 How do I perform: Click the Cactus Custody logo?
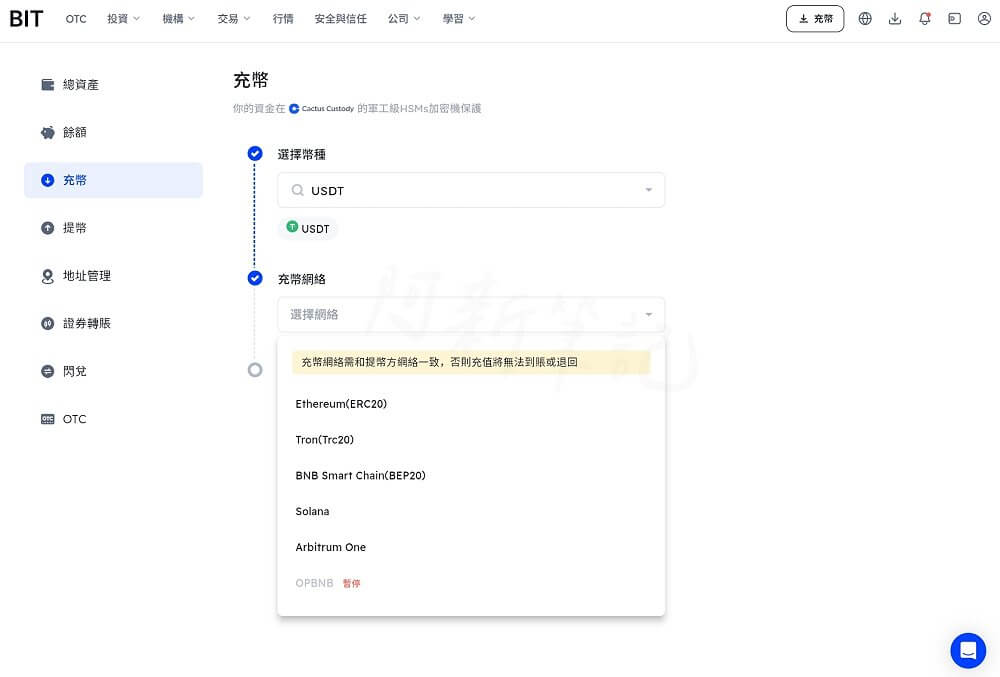[321, 108]
